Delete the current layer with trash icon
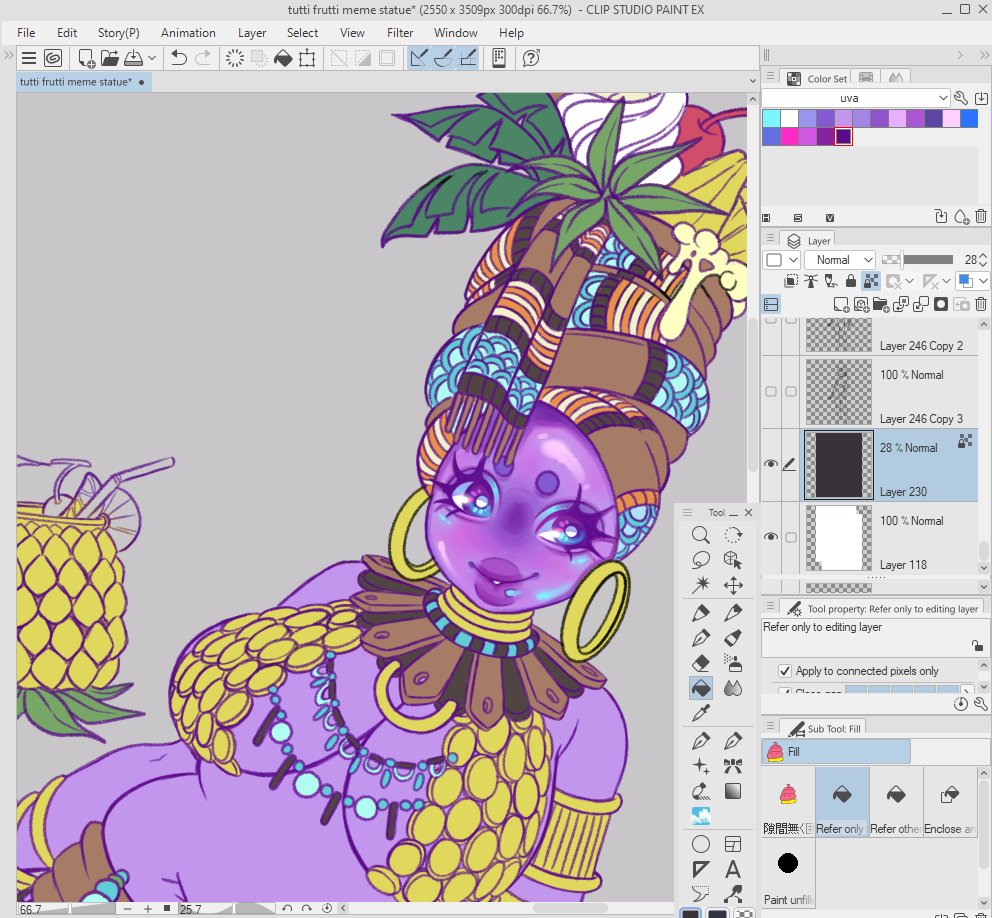The image size is (992, 918). (x=980, y=304)
